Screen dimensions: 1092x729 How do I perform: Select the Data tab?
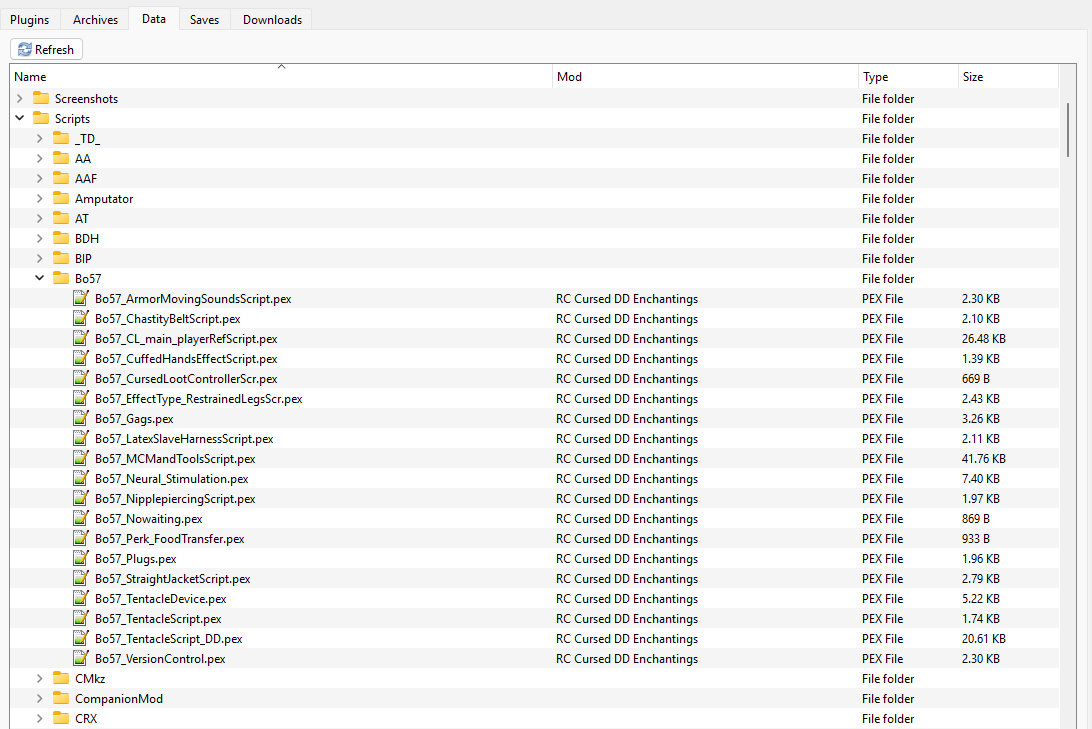(x=154, y=19)
